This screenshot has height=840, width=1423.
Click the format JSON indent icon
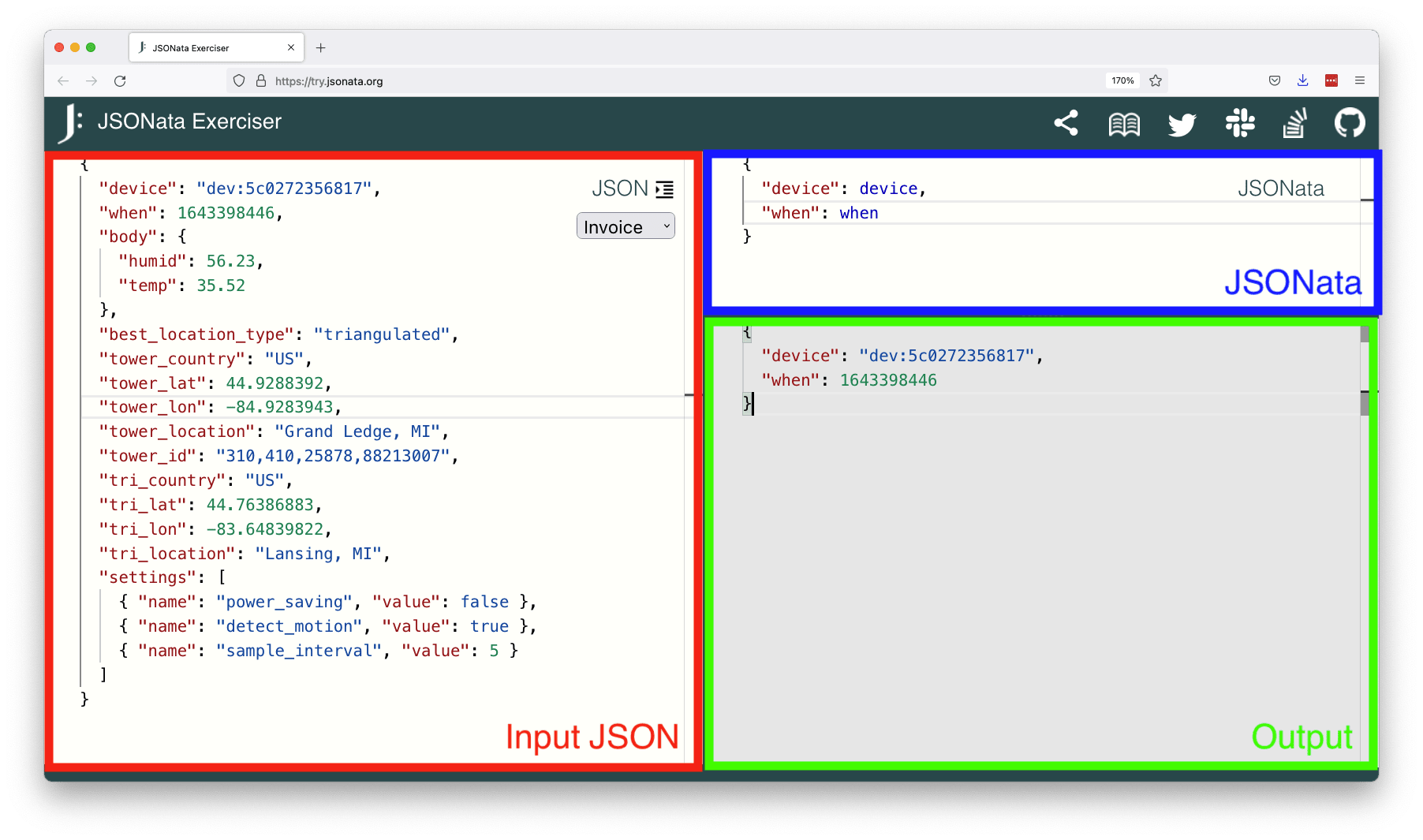[665, 189]
